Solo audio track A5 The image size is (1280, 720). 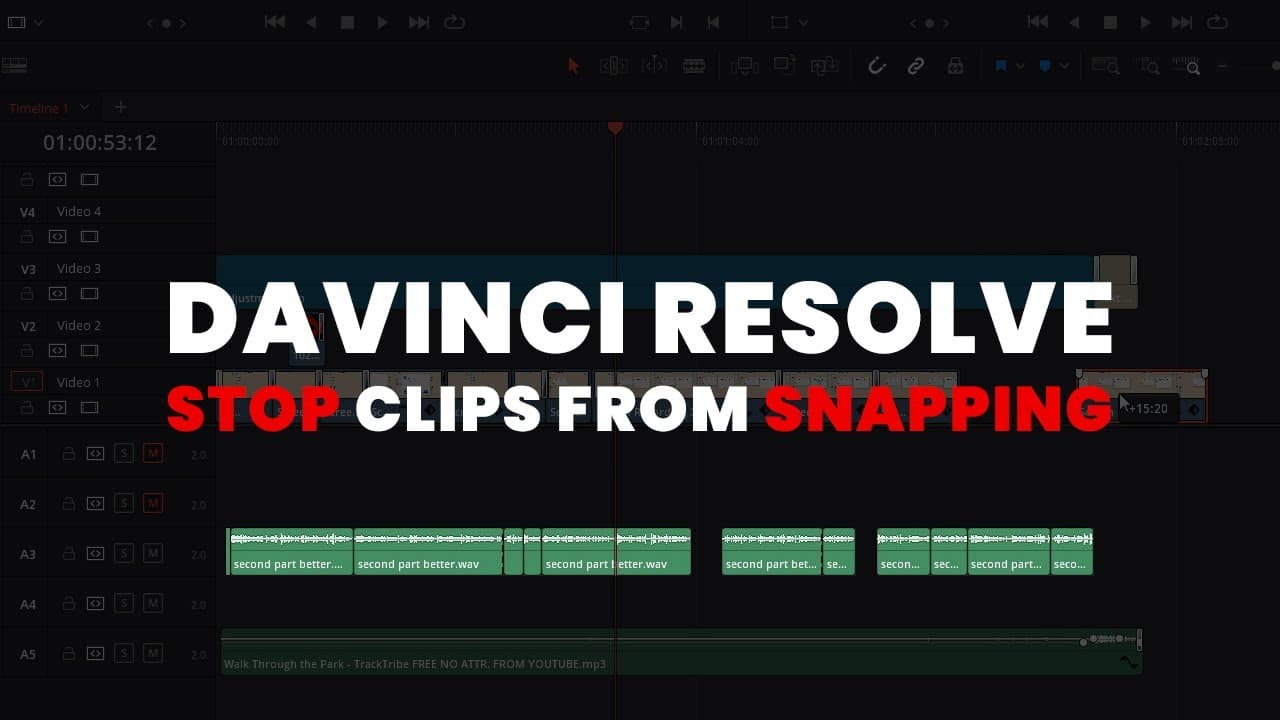[x=124, y=653]
